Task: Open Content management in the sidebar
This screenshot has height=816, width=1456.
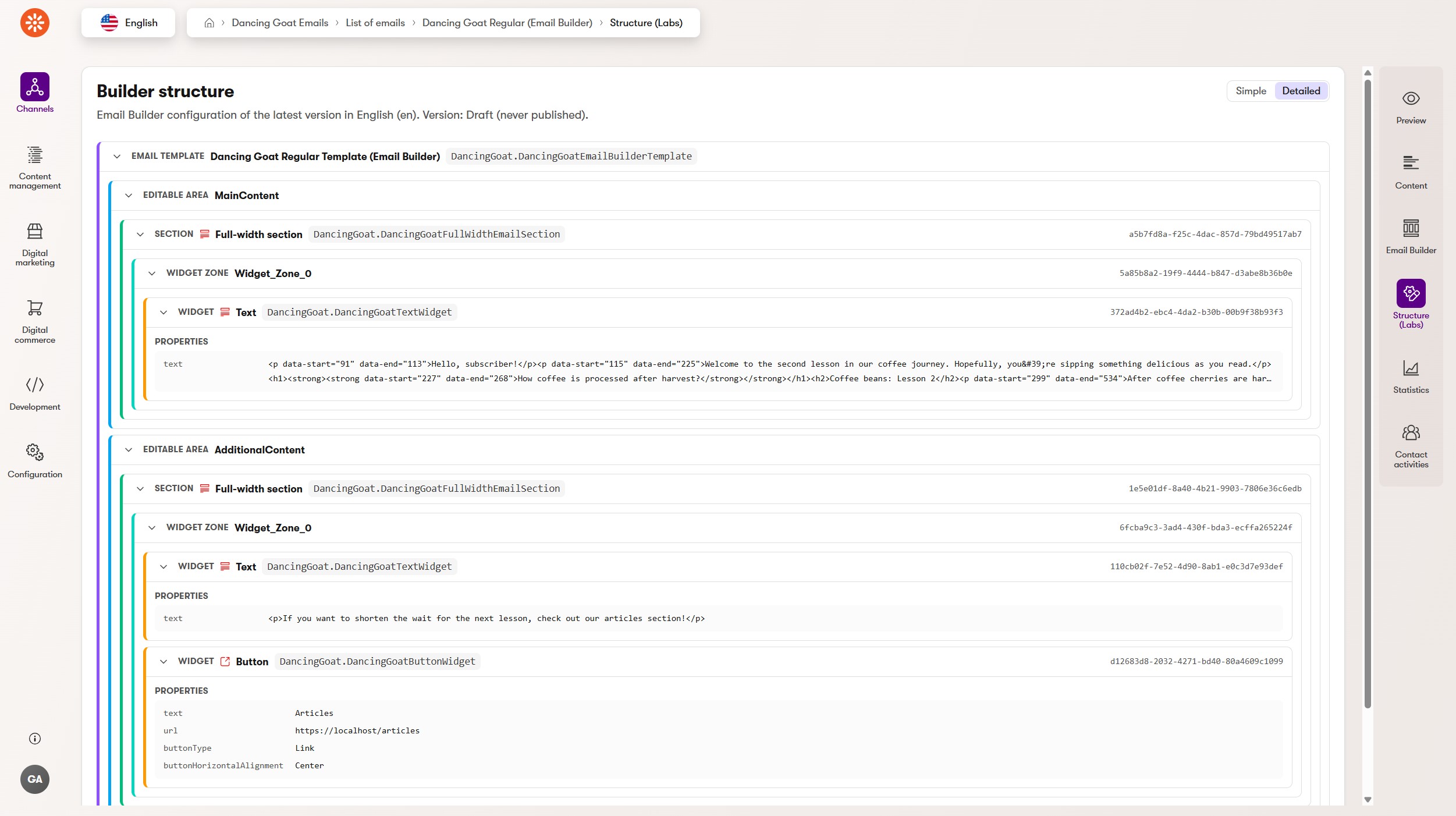Action: (35, 168)
